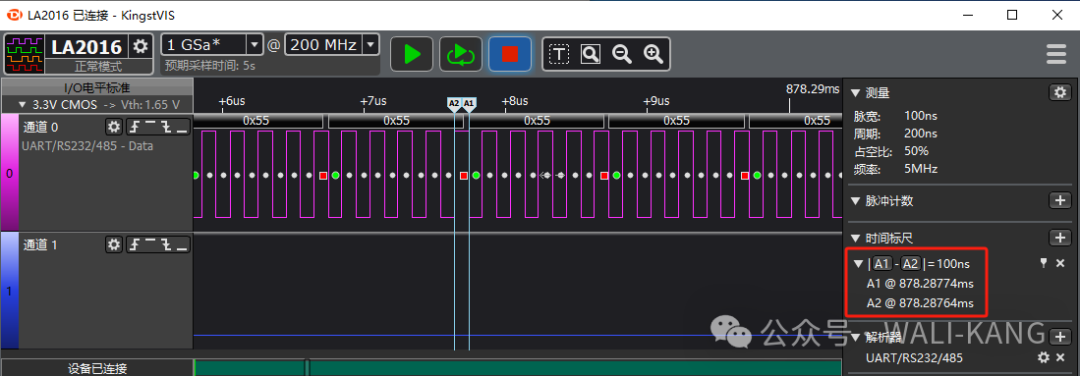Zoom in the waveform view
This screenshot has height=376, width=1080.
click(x=653, y=54)
